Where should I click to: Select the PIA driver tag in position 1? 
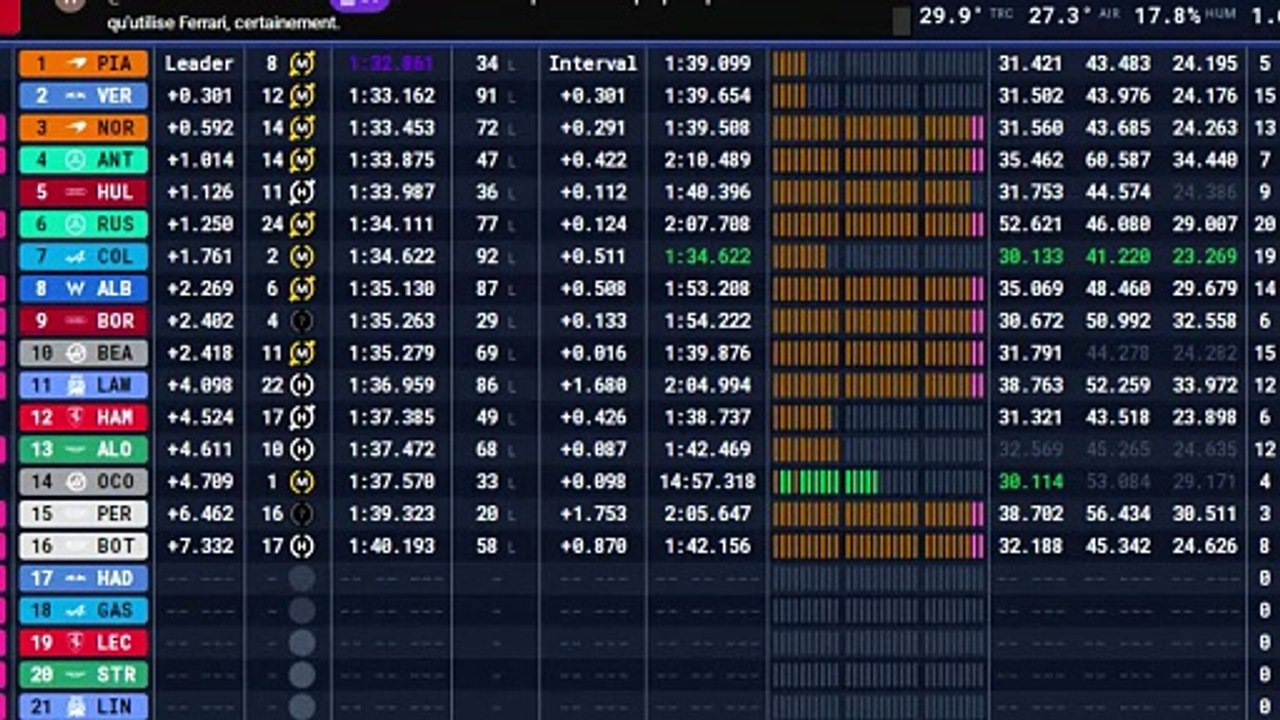[83, 64]
